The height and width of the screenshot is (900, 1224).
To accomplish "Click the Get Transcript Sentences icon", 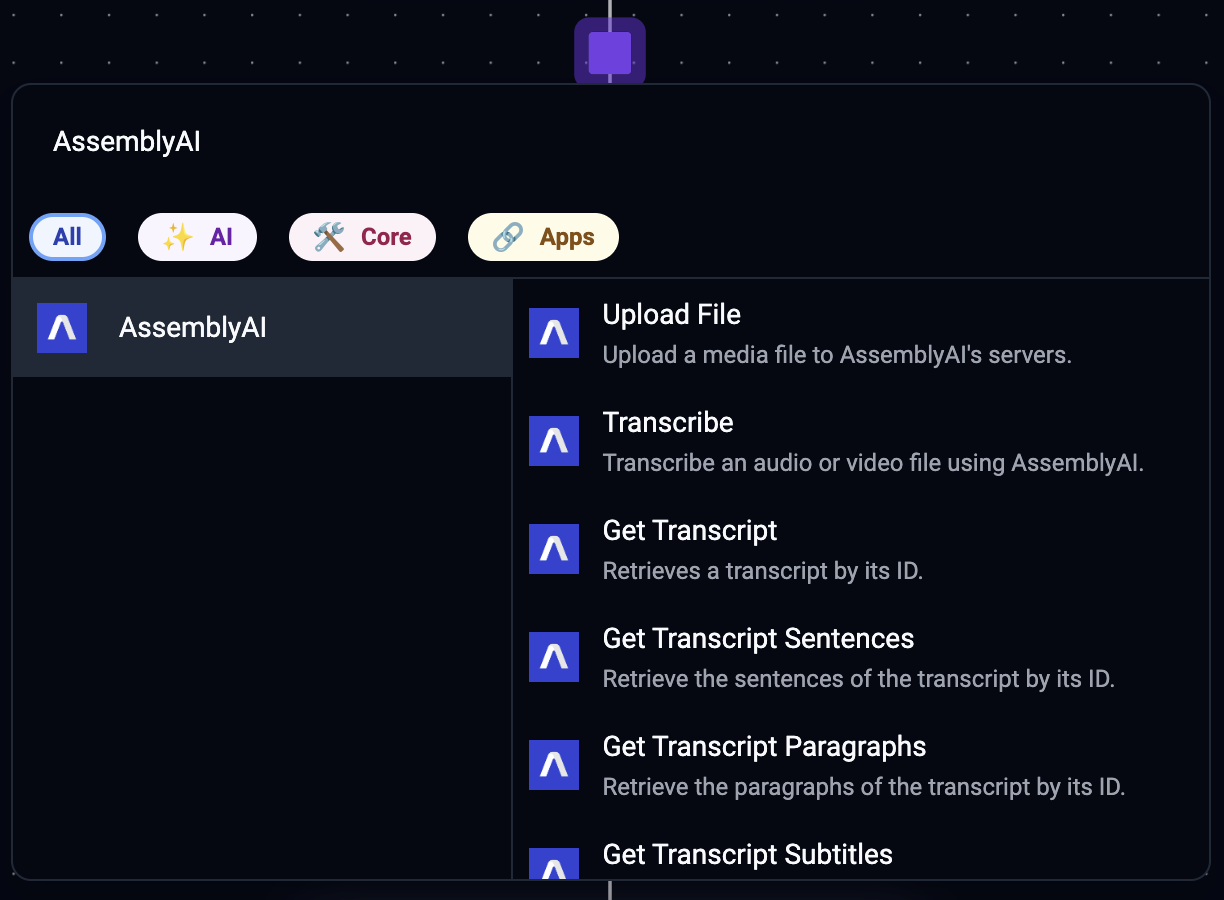I will tap(554, 657).
